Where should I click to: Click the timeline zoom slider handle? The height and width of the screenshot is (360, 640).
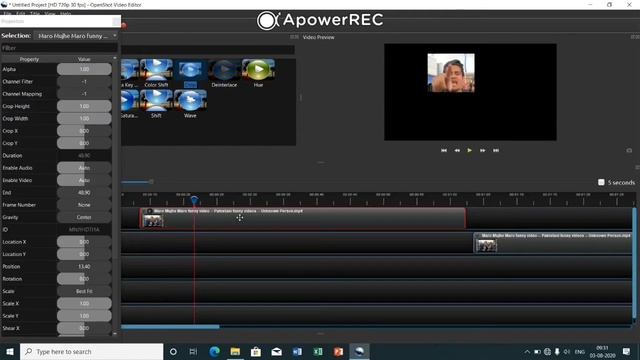coord(151,182)
